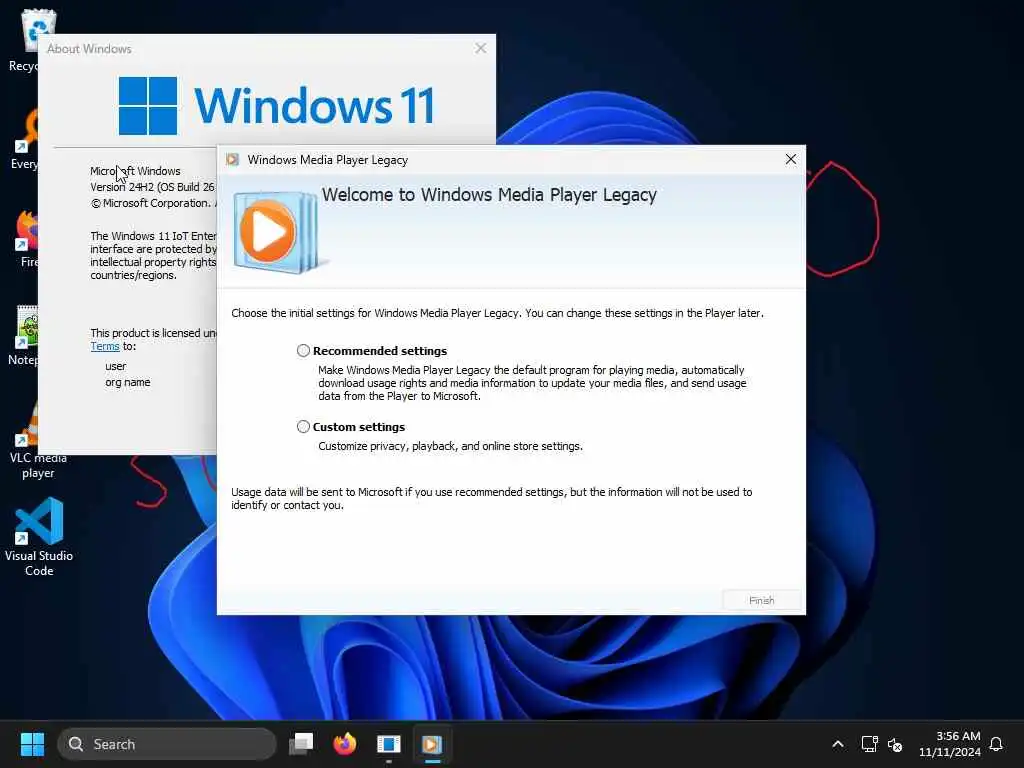Close the About Windows window

(481, 48)
